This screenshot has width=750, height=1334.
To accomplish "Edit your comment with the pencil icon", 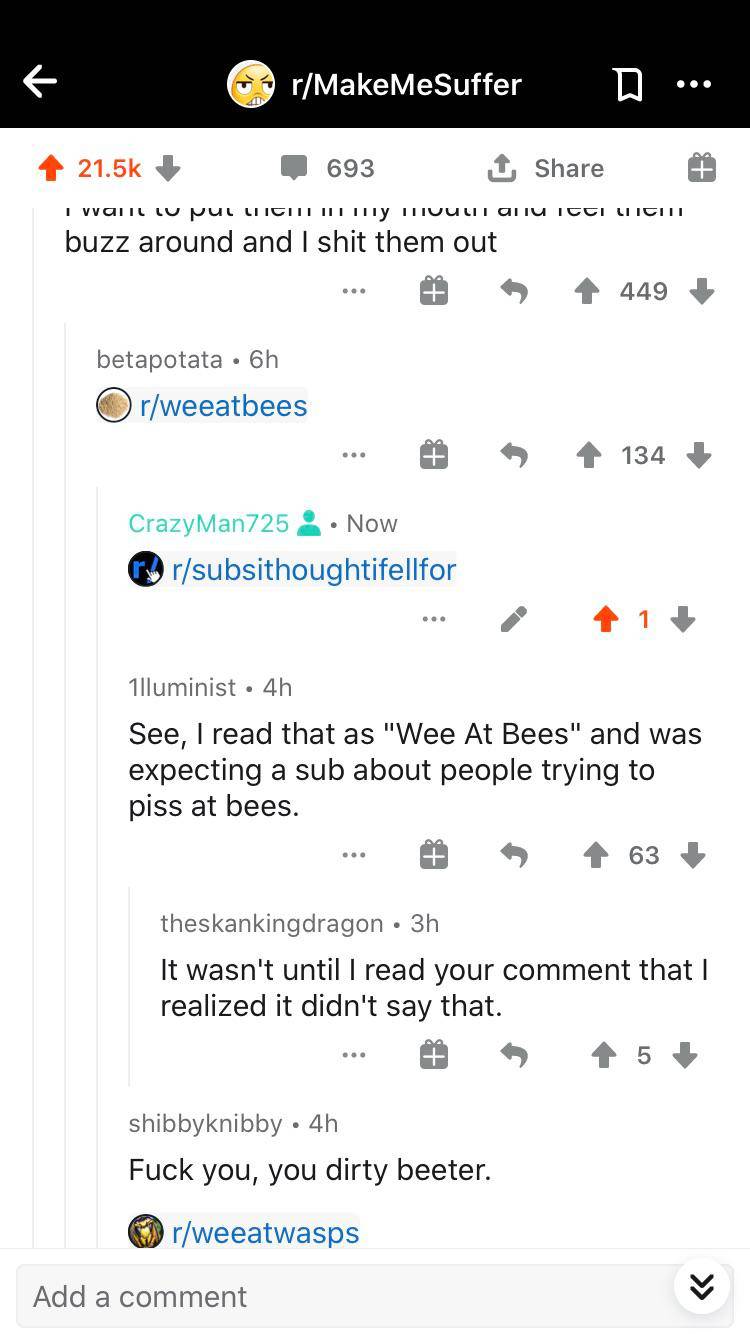I will coord(513,619).
